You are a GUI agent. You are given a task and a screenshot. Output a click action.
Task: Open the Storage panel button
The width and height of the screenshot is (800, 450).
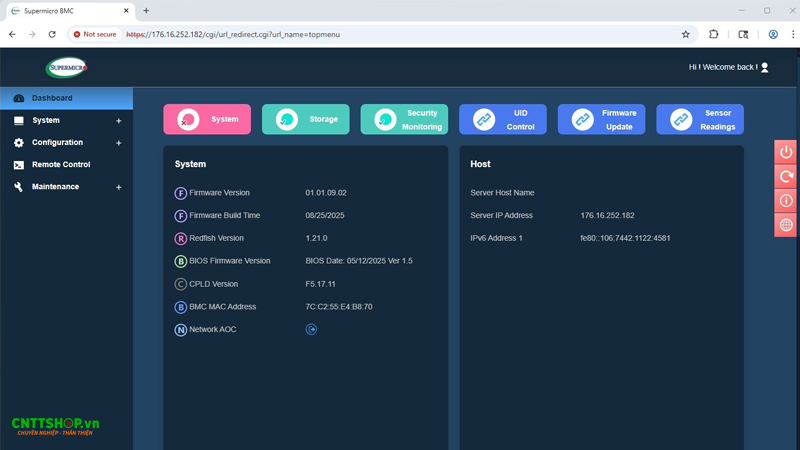[305, 119]
